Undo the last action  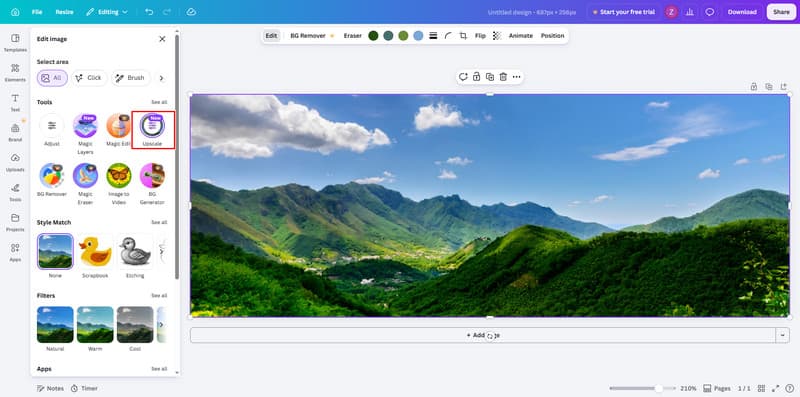click(149, 12)
